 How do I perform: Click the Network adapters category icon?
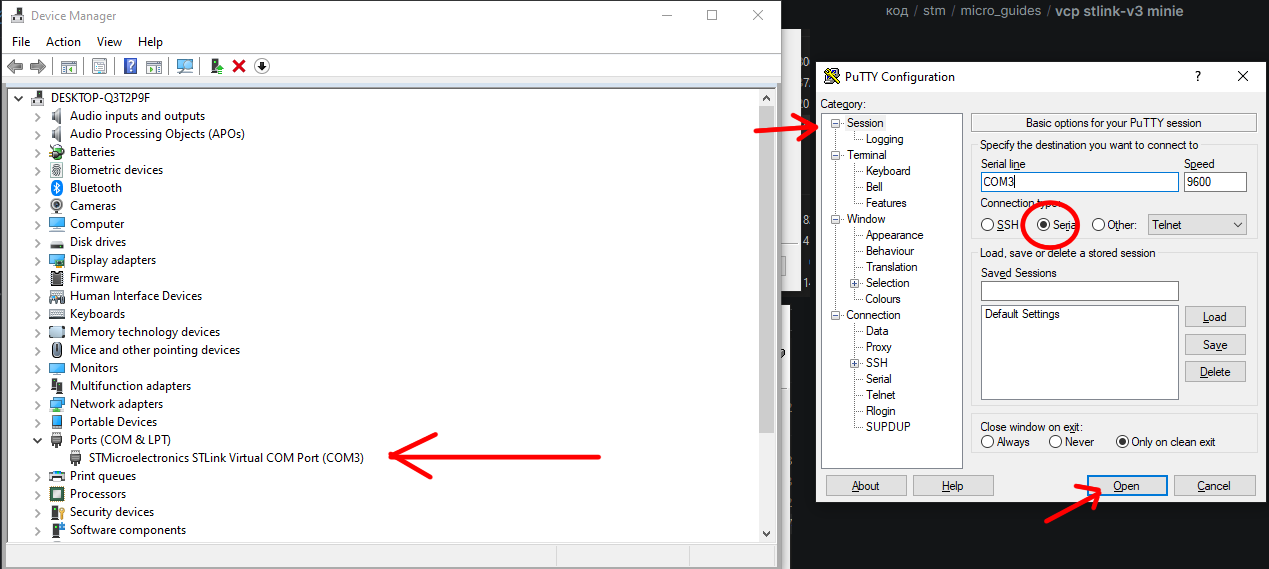point(57,404)
